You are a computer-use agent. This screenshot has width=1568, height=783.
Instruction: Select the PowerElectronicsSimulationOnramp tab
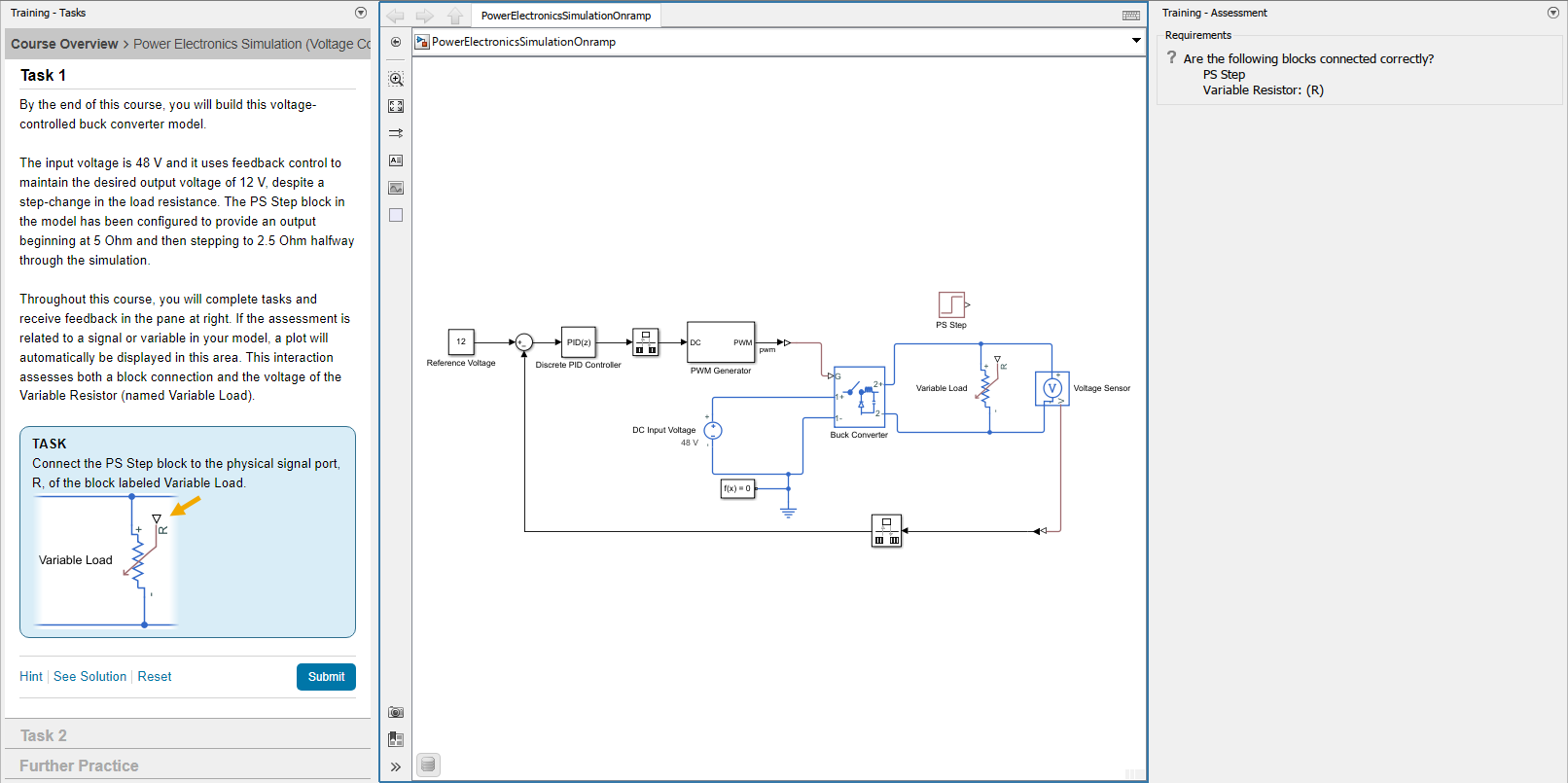pos(566,16)
